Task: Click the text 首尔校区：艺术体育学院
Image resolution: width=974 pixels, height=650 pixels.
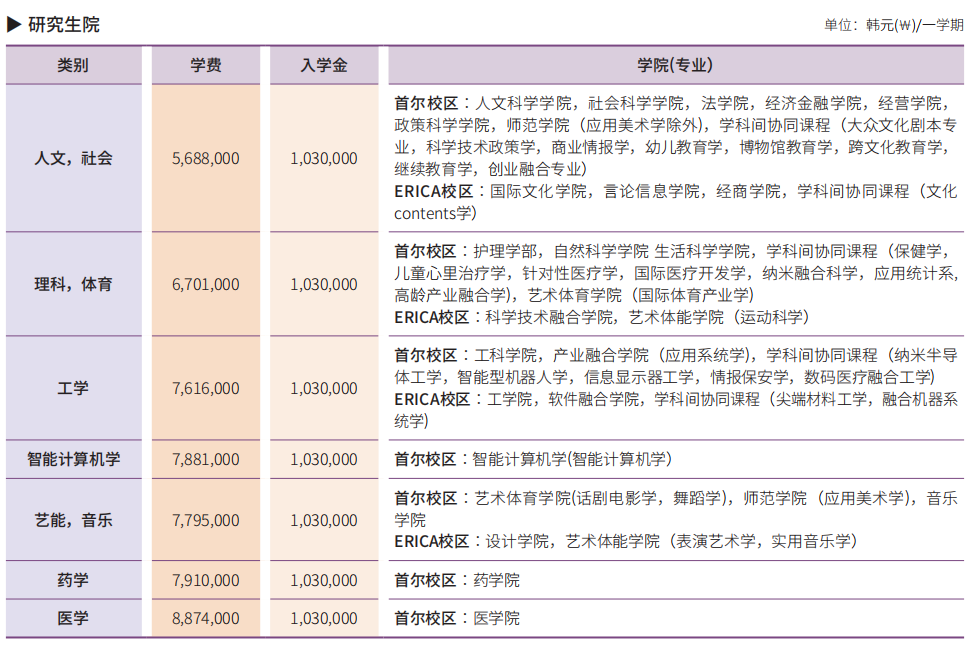Action: pos(482,498)
